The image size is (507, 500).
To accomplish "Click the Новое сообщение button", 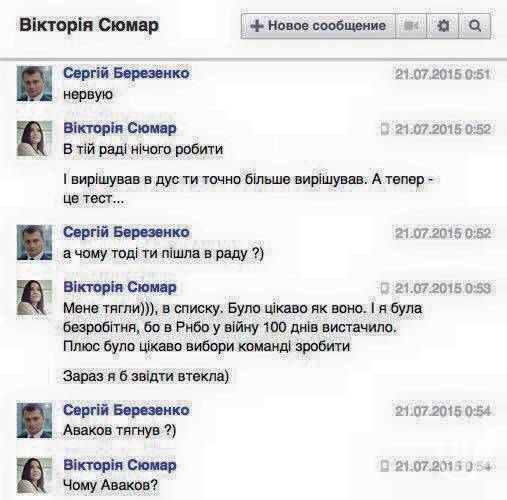I will pyautogui.click(x=318, y=26).
